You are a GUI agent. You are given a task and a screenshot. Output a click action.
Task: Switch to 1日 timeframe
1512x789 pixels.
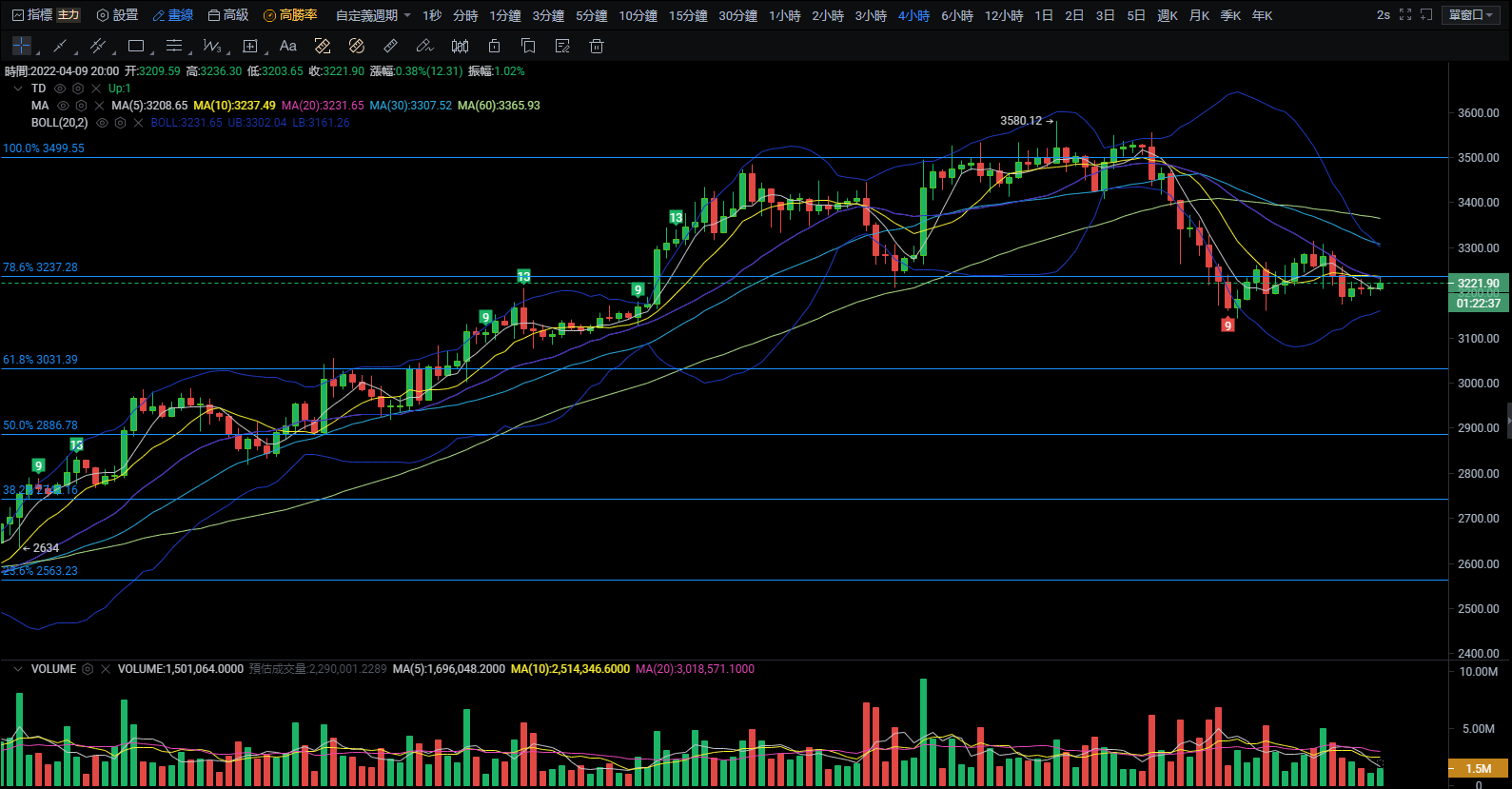(x=1044, y=15)
